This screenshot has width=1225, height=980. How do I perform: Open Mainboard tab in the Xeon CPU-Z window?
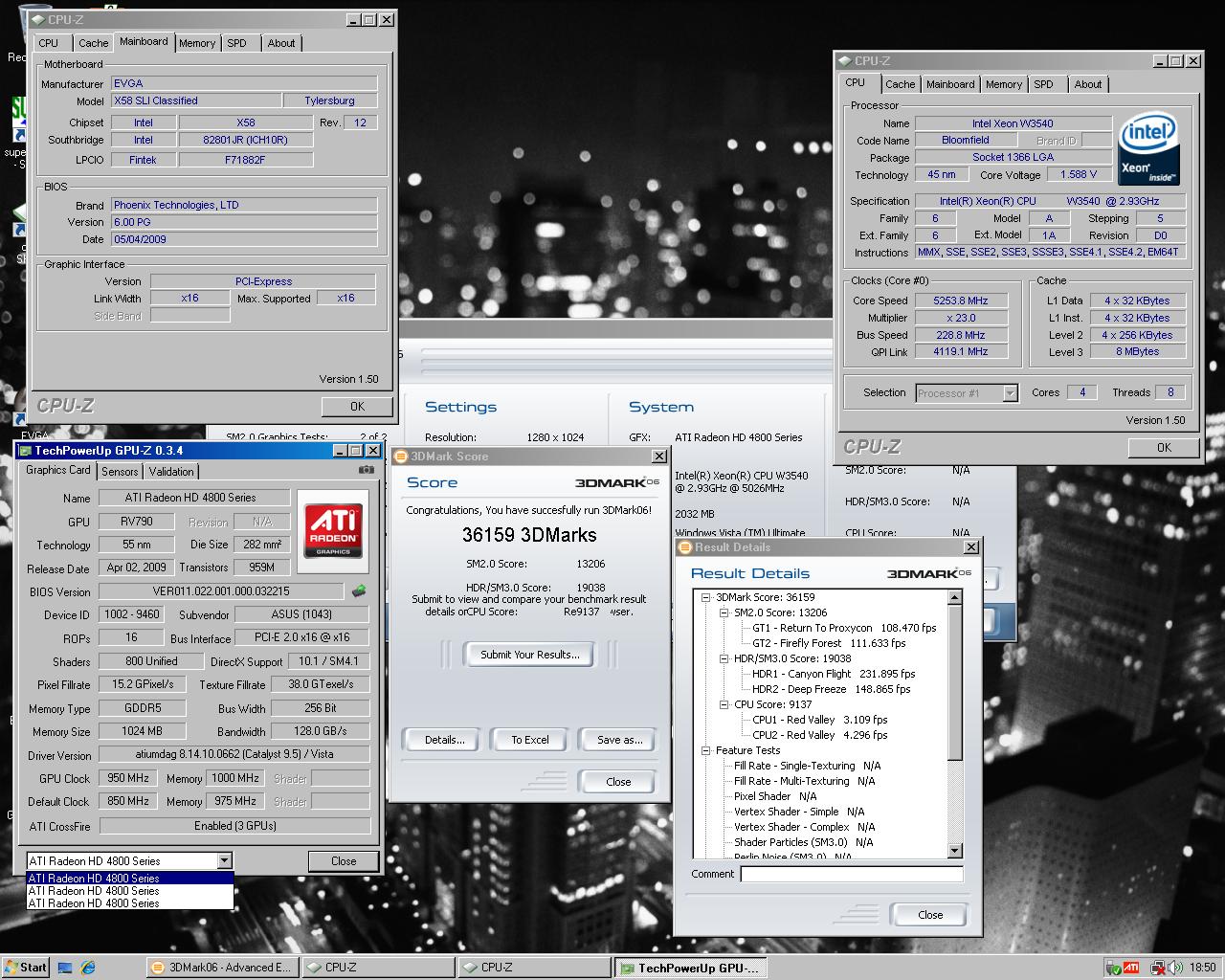coord(950,84)
